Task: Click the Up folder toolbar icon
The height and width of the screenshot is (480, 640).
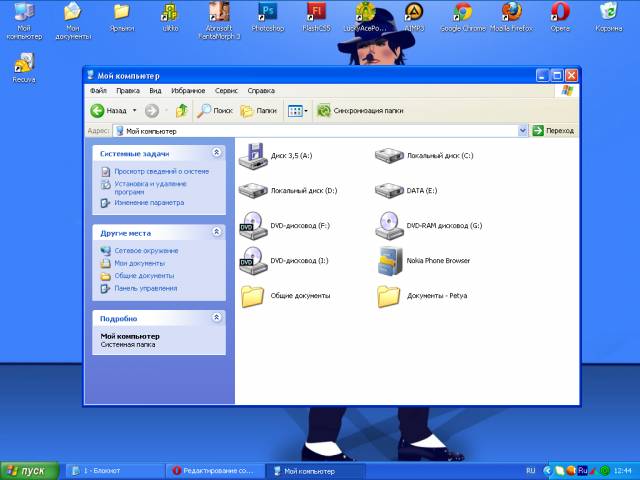Action: pyautogui.click(x=181, y=111)
